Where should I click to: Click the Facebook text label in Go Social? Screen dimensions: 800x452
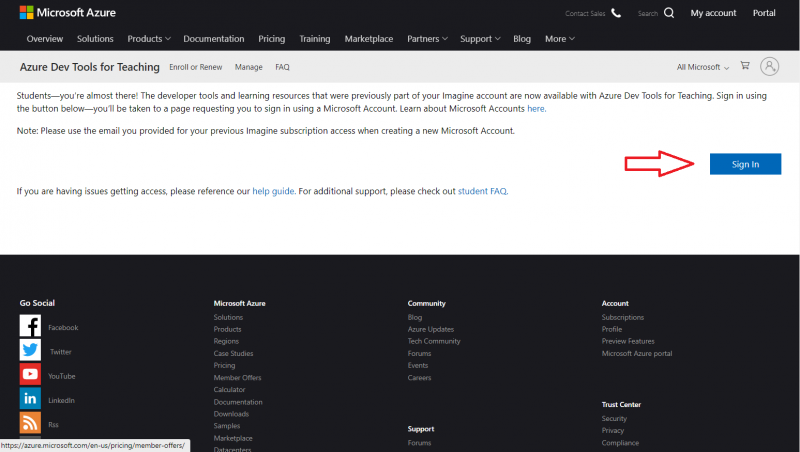63,328
